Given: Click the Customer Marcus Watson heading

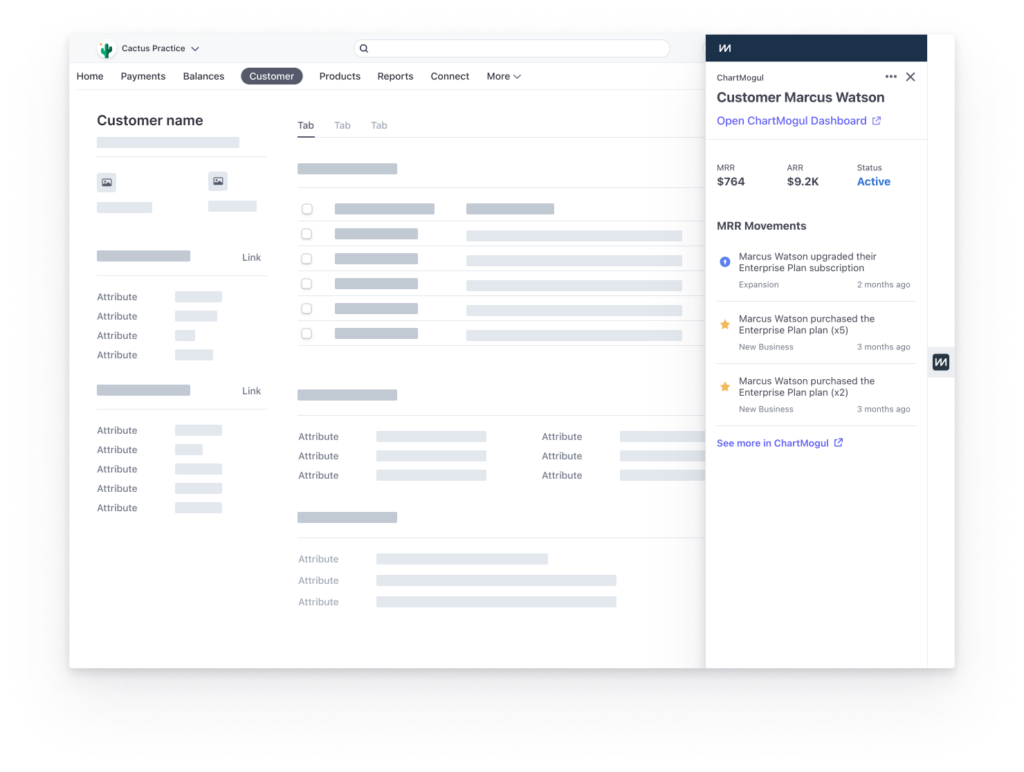Looking at the screenshot, I should pyautogui.click(x=801, y=97).
